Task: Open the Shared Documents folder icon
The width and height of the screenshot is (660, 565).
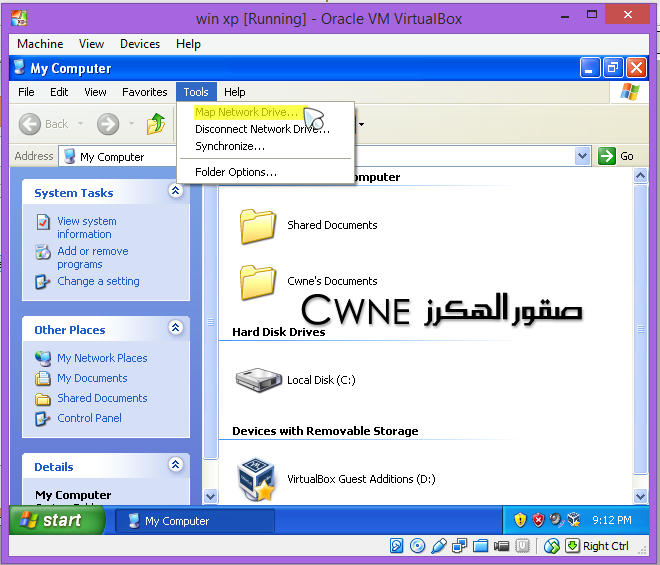Action: tap(257, 226)
